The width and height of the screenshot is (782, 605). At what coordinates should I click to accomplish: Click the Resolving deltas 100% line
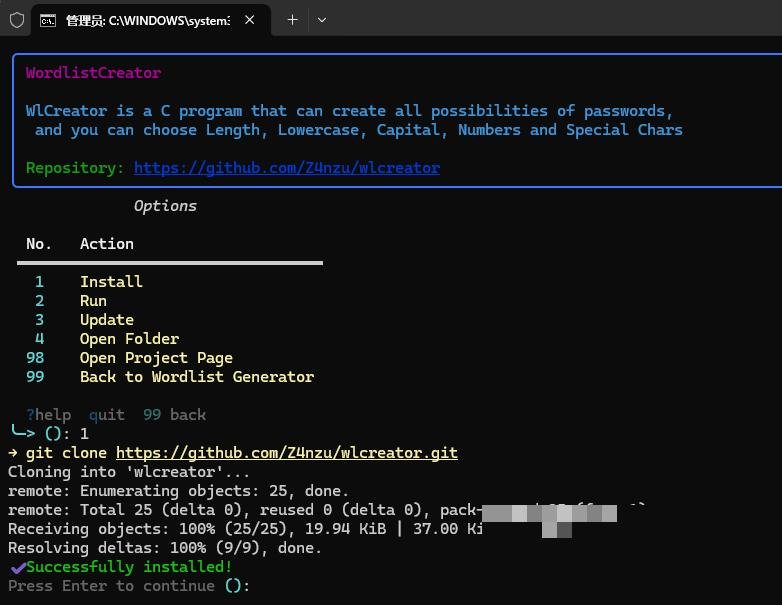coord(165,548)
